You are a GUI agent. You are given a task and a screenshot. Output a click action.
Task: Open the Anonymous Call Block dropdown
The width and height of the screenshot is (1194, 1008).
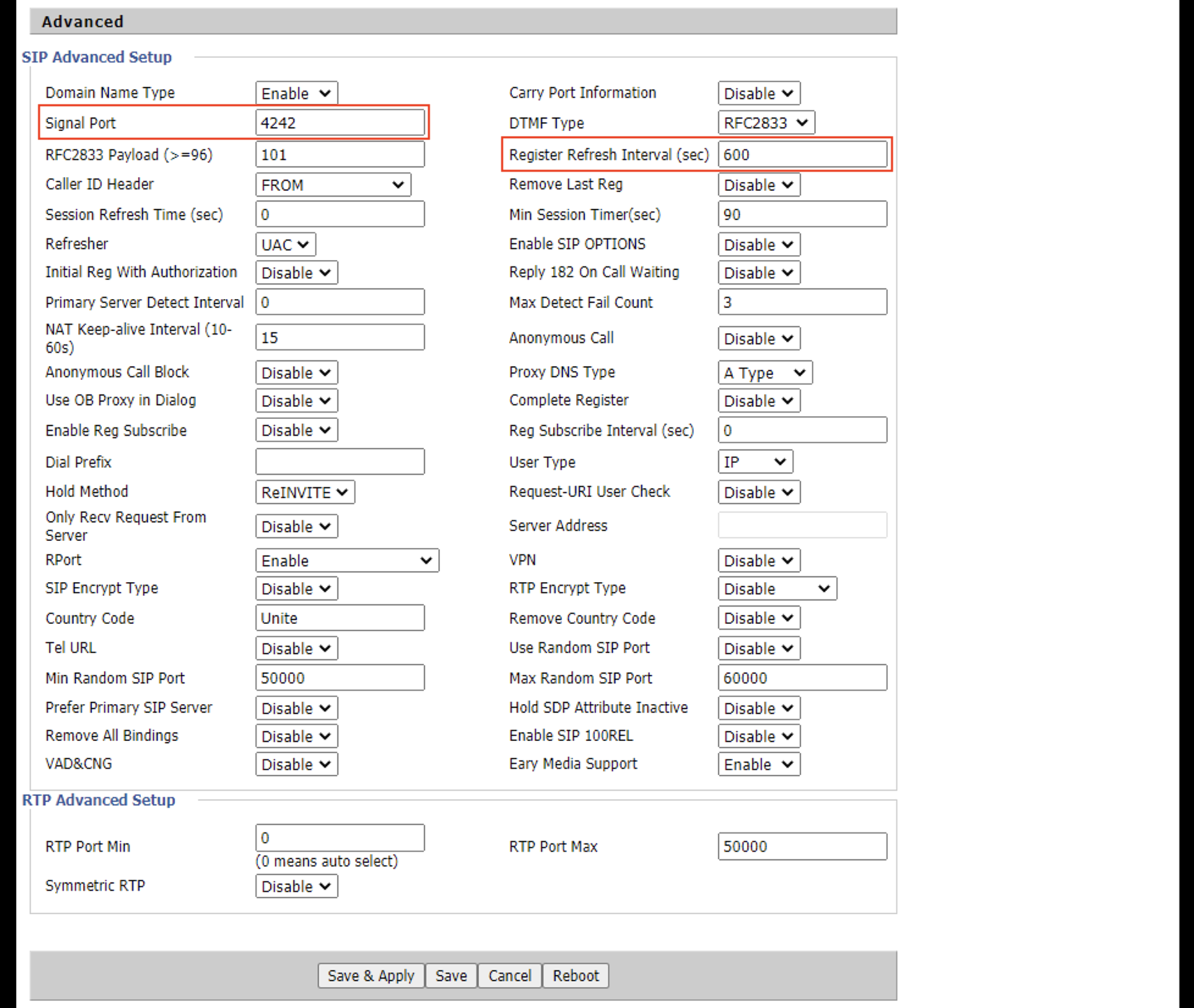tap(296, 373)
